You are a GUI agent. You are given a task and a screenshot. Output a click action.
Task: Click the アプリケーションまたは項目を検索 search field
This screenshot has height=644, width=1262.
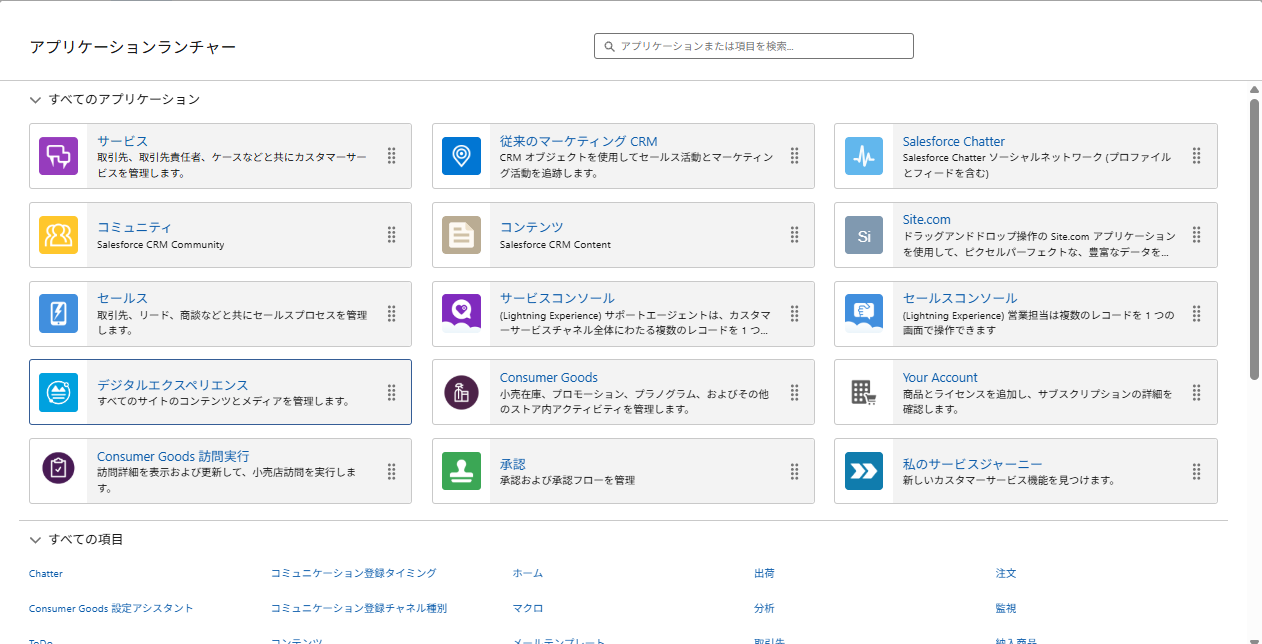tap(754, 46)
